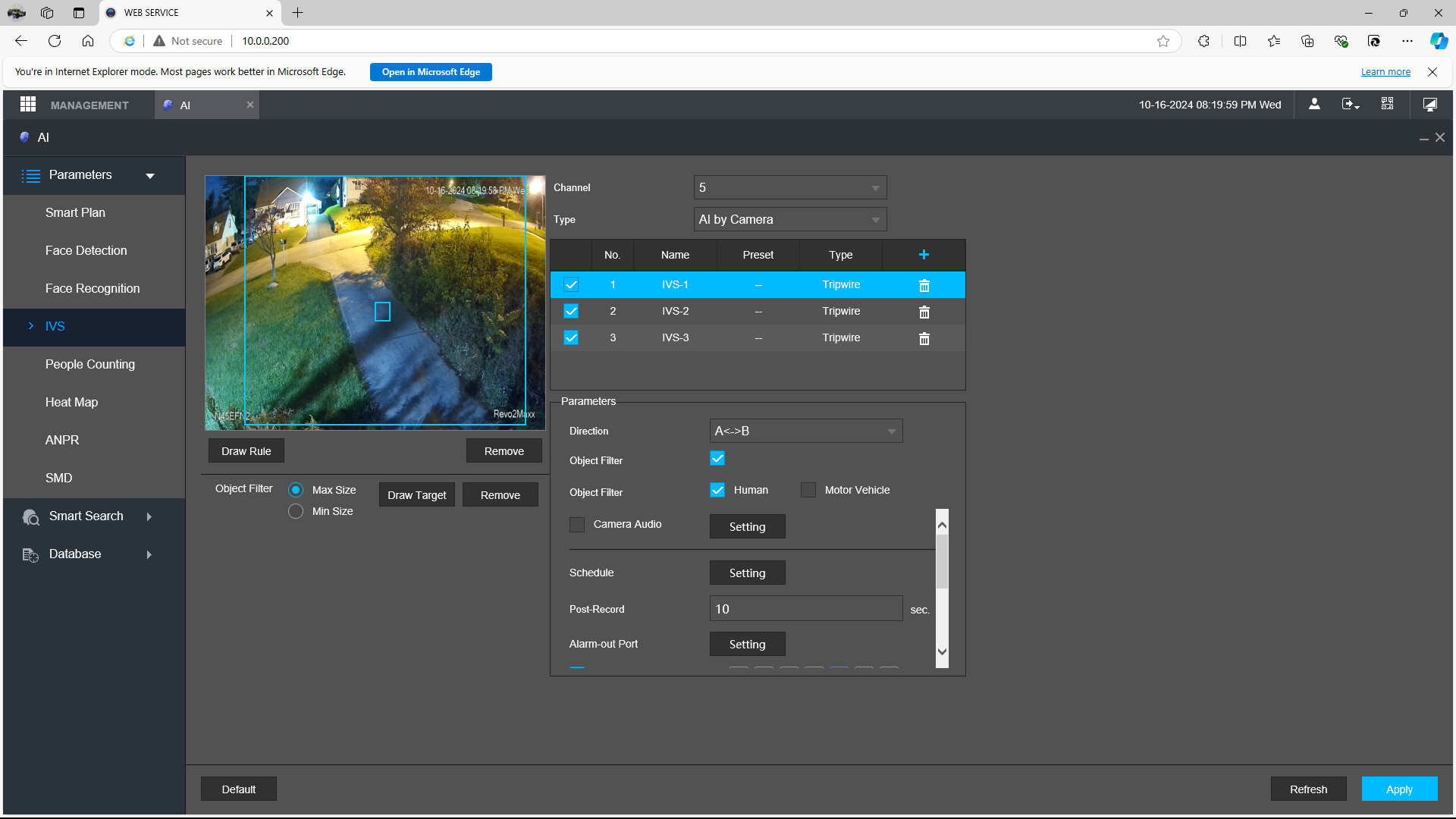Click the Draw Rule button

coord(246,451)
